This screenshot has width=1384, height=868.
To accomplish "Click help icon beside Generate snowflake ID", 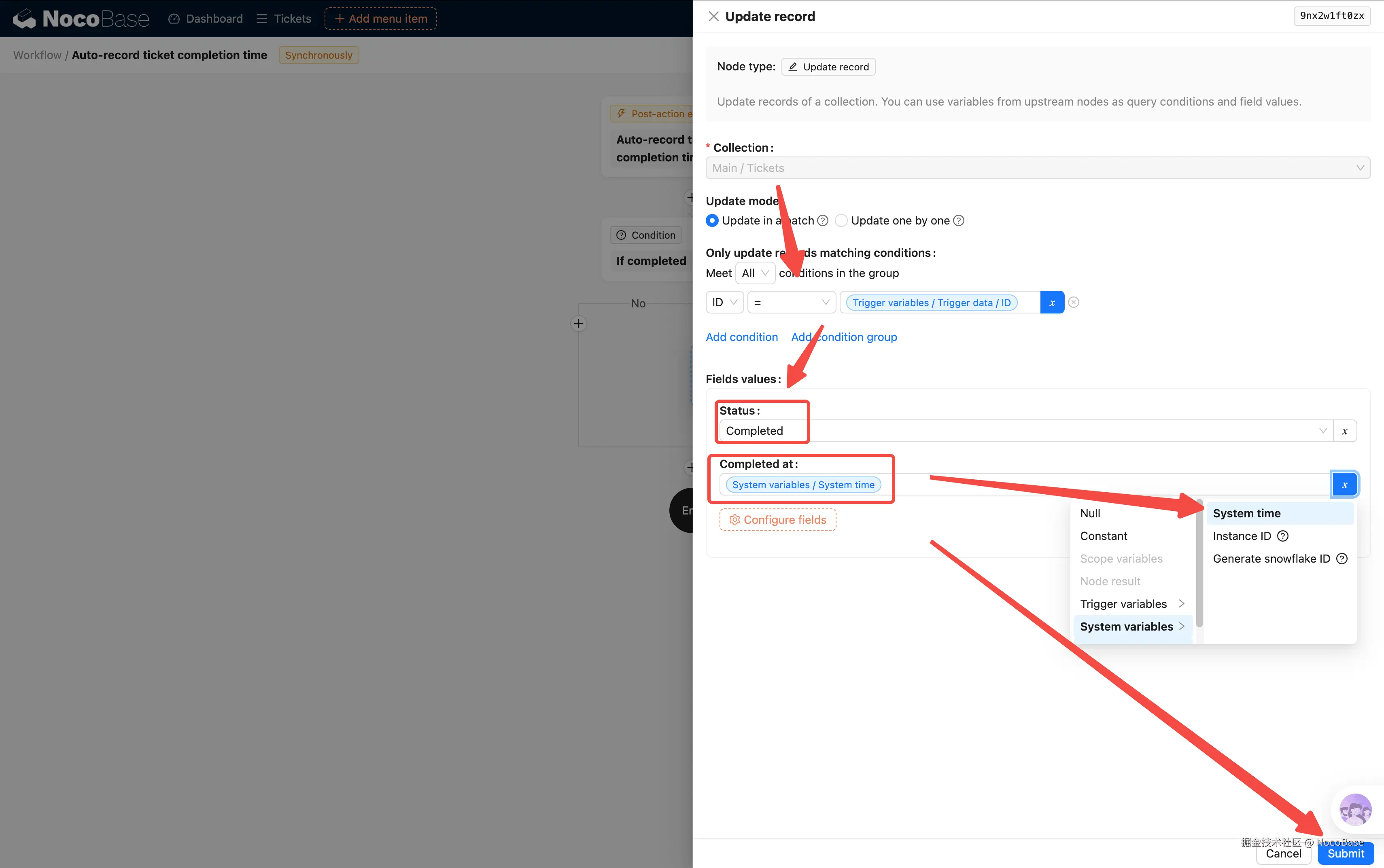I will (1342, 559).
